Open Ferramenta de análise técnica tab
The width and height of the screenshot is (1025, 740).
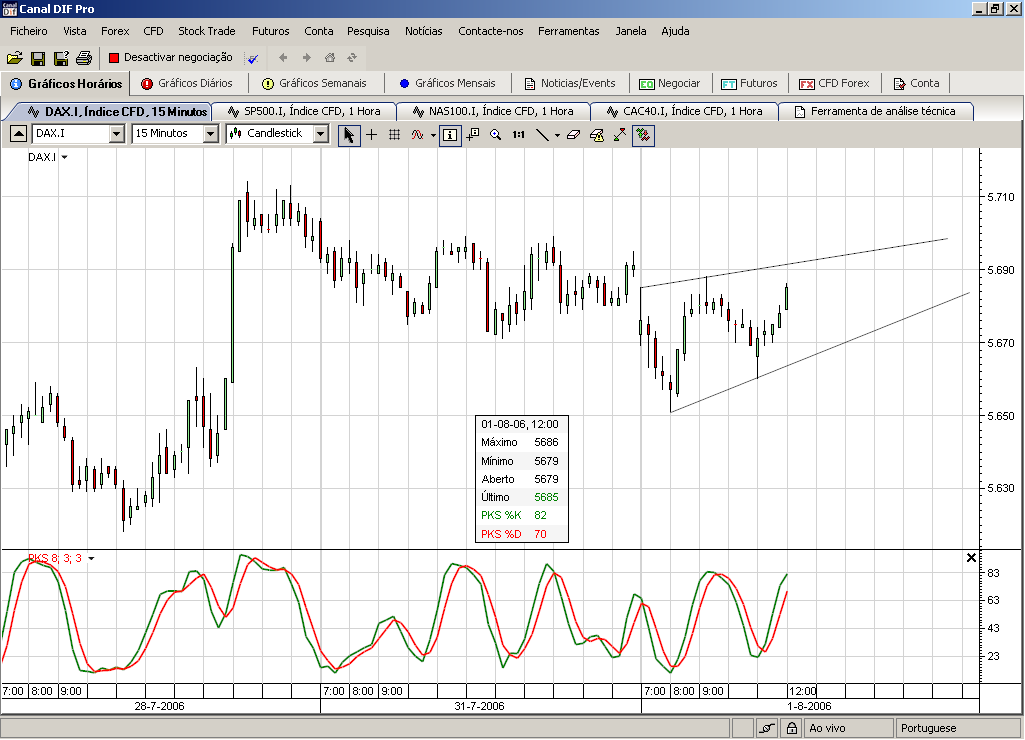tap(876, 112)
